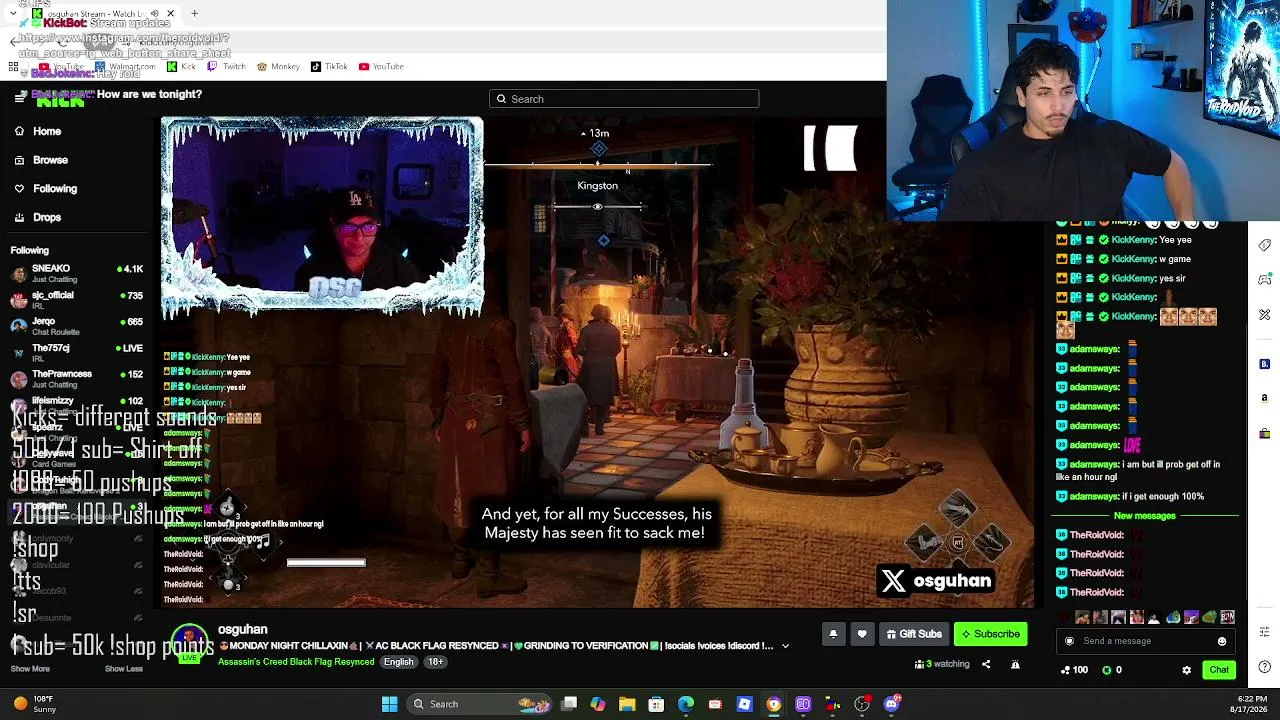
Task: Click Show Less under the Following list
Action: [x=124, y=669]
